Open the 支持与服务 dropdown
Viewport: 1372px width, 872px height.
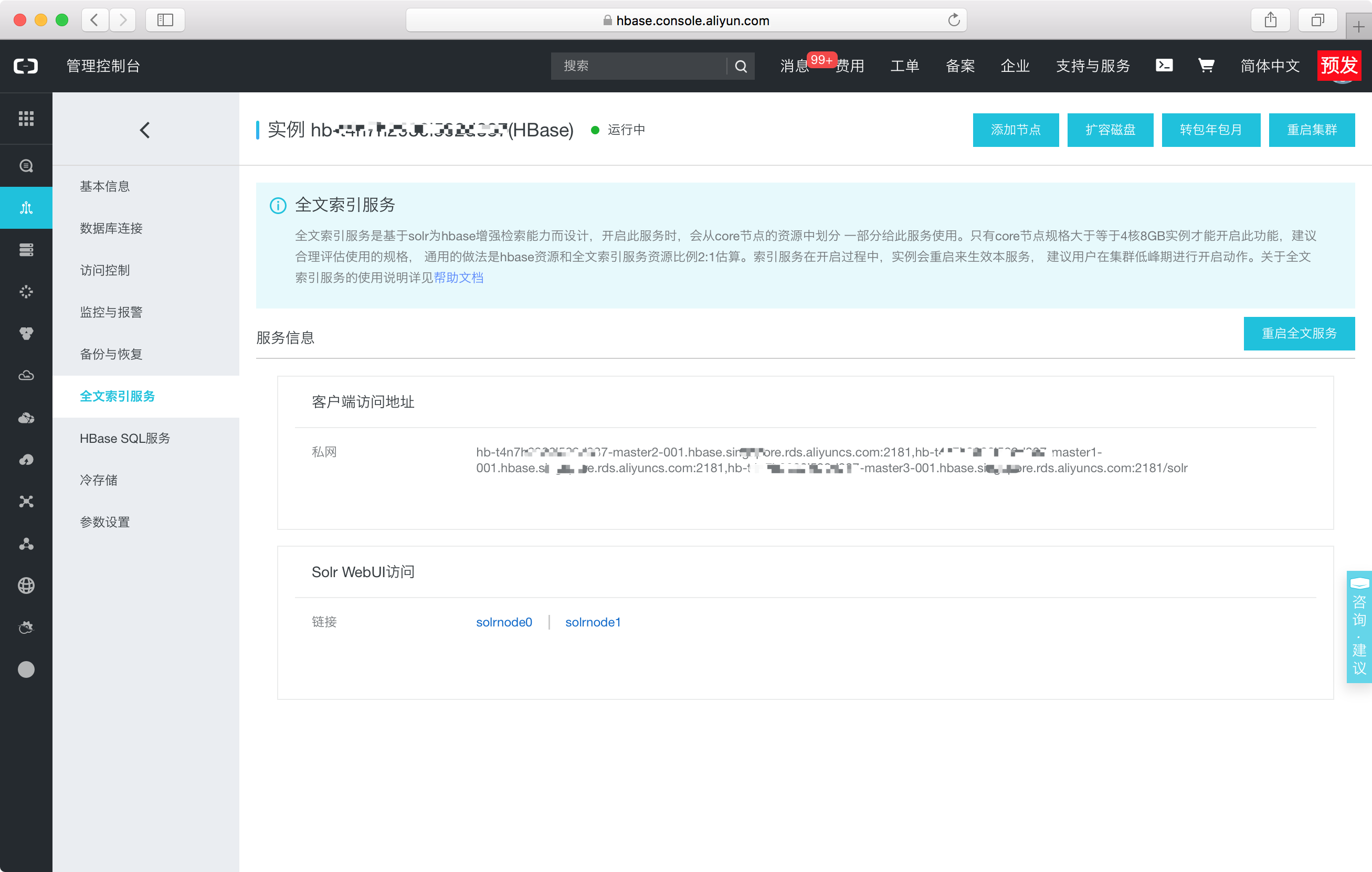tap(1092, 66)
